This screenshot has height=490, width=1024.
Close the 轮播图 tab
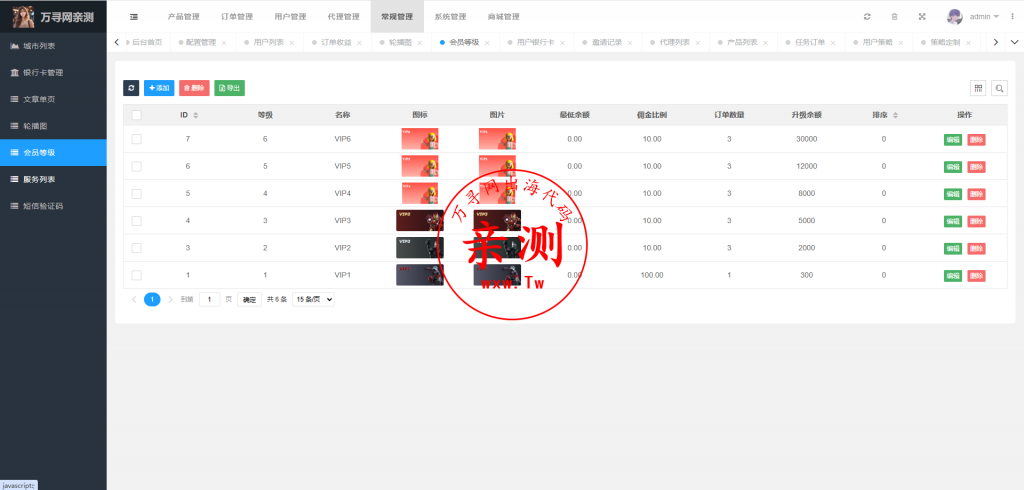click(x=420, y=42)
